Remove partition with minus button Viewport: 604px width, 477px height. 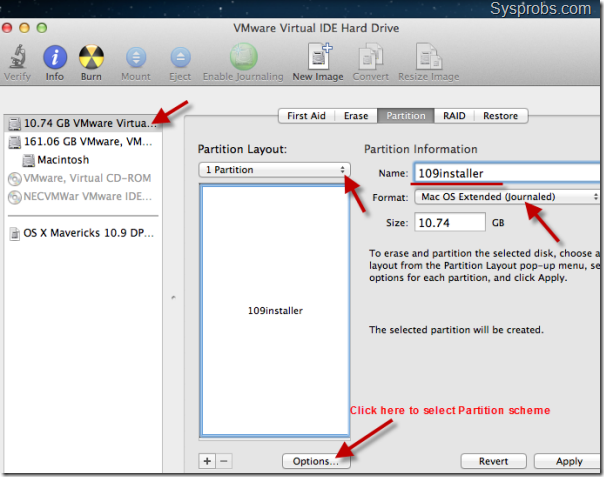[224, 461]
